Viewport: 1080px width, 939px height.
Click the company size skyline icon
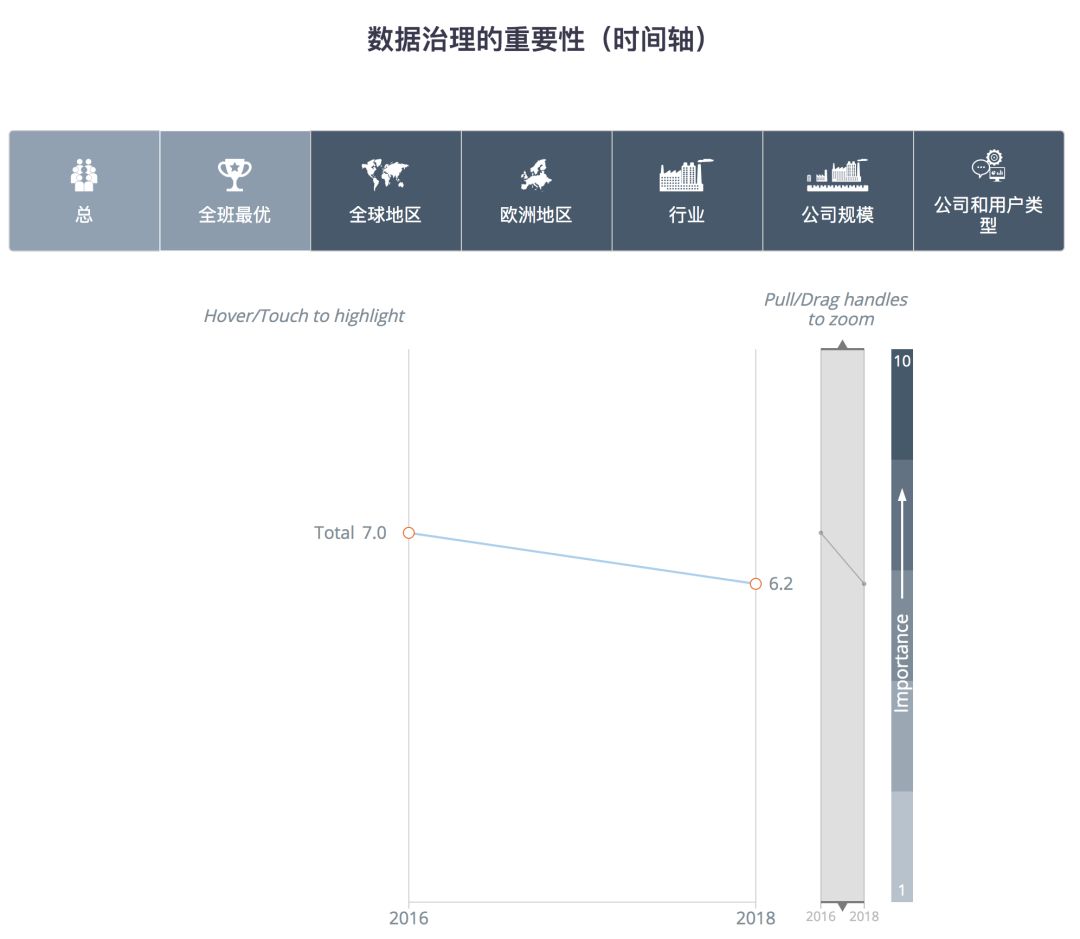coord(837,175)
